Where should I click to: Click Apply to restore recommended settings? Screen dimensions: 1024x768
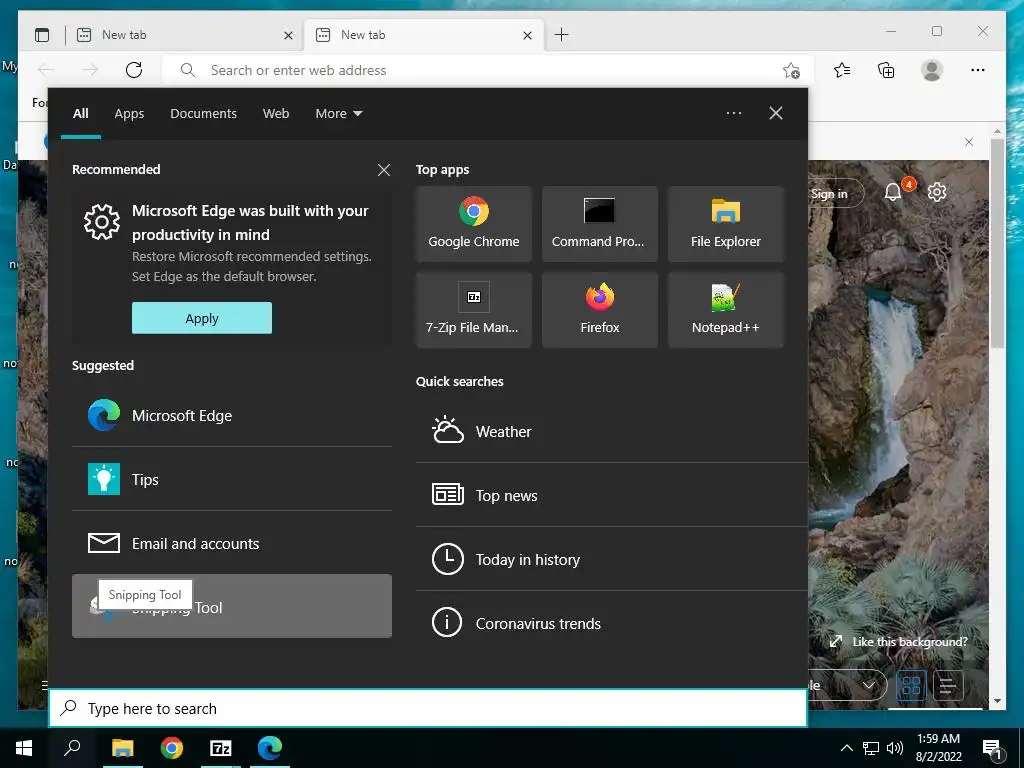[x=202, y=318]
